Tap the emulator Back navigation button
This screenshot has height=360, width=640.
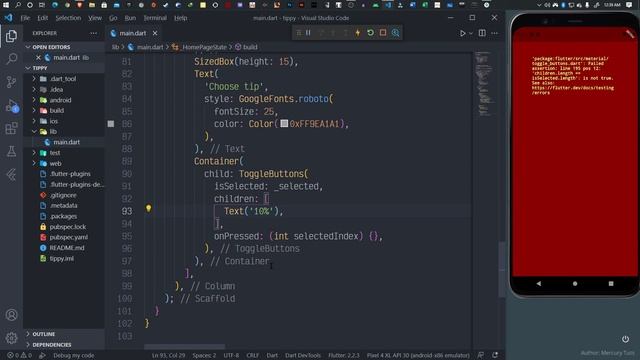point(539,283)
